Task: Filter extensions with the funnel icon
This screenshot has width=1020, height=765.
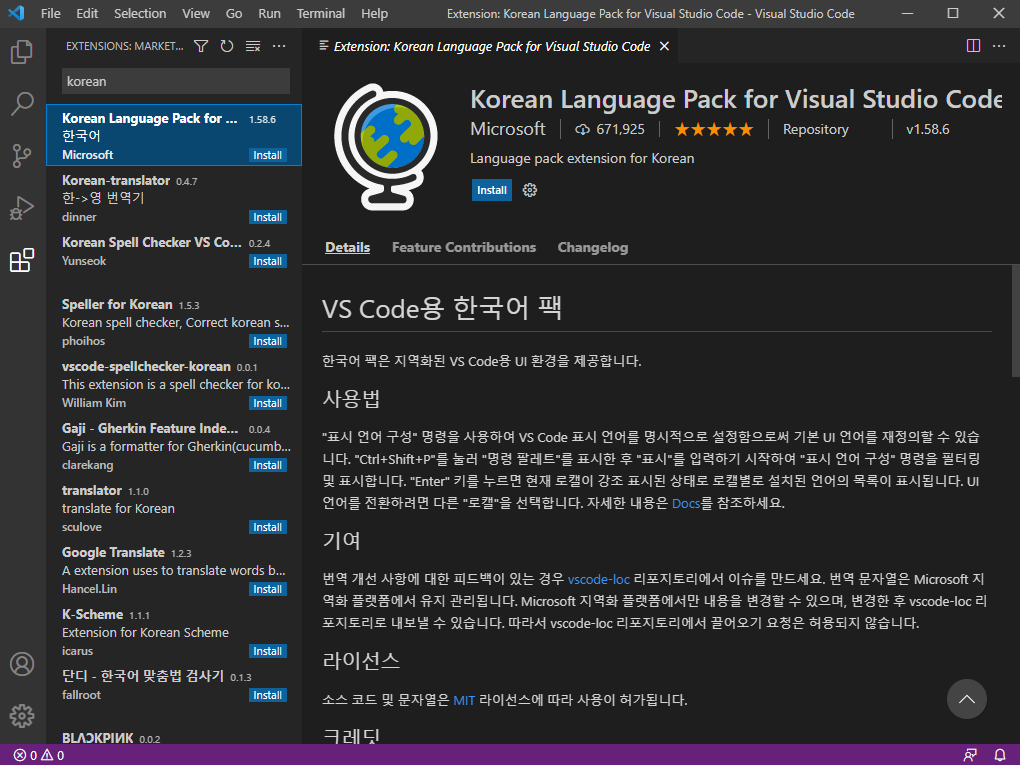Action: click(201, 46)
